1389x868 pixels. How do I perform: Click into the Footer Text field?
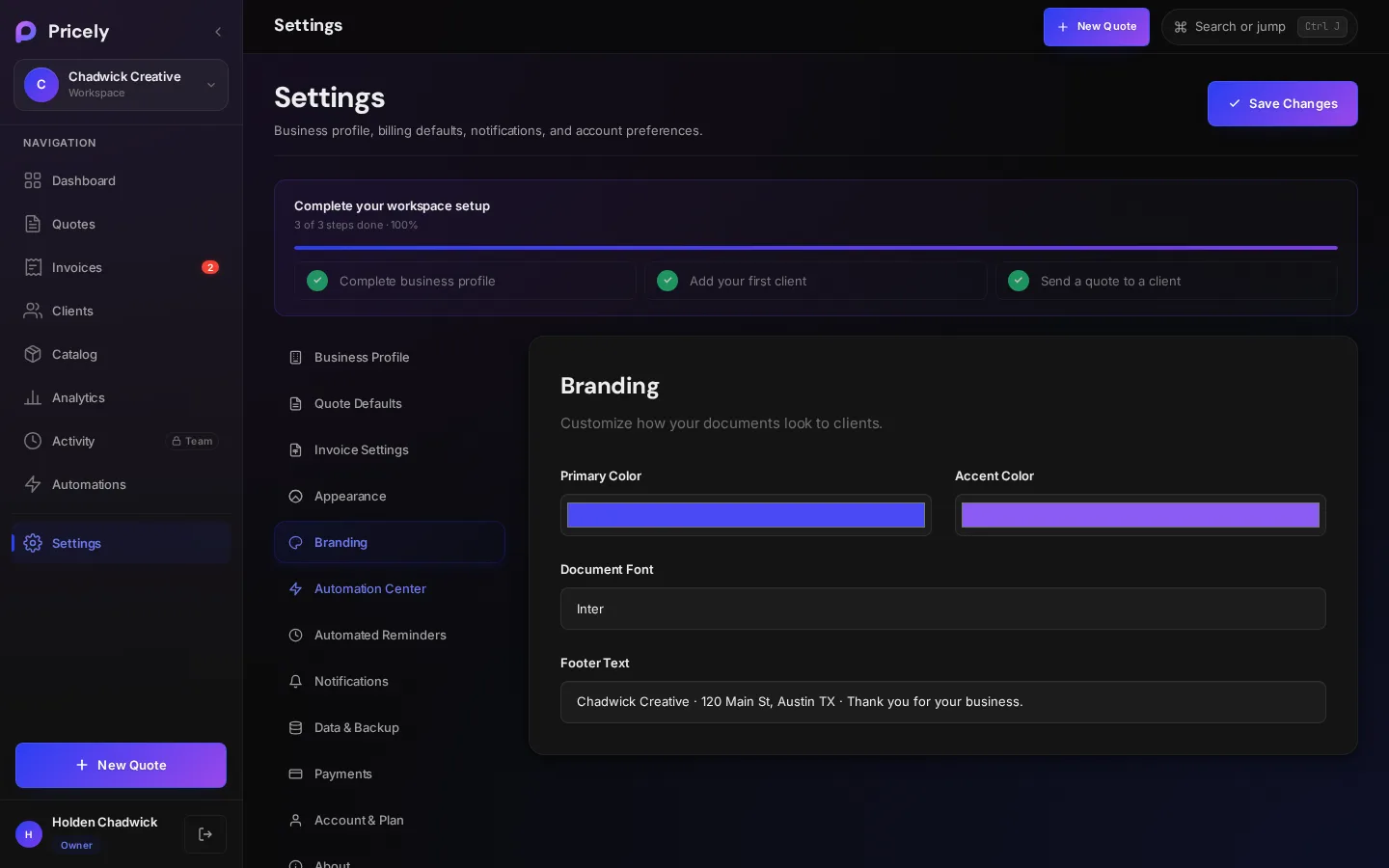[943, 702]
